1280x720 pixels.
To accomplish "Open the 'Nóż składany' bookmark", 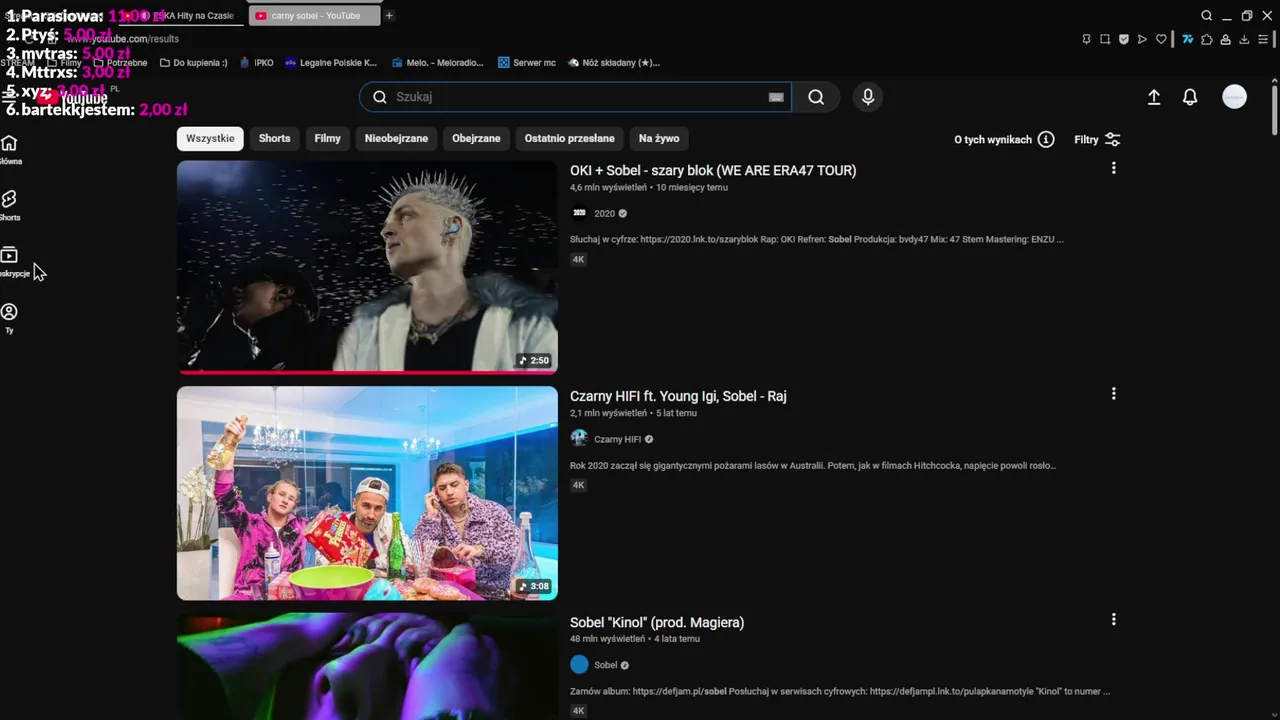I will click(614, 62).
